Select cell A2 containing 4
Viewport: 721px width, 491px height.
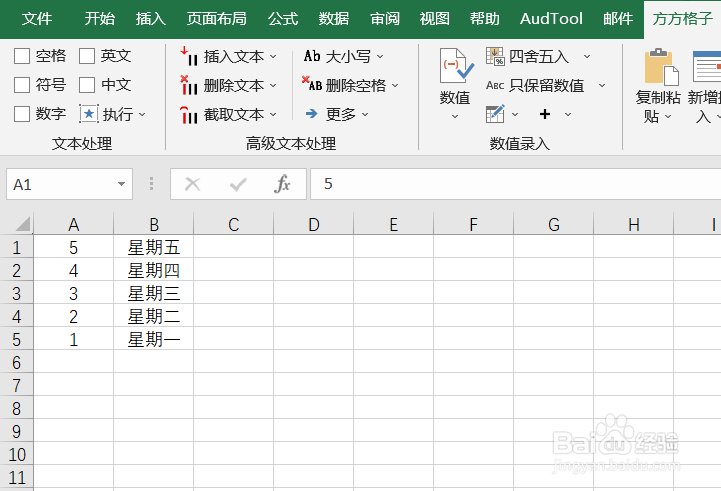click(x=74, y=270)
